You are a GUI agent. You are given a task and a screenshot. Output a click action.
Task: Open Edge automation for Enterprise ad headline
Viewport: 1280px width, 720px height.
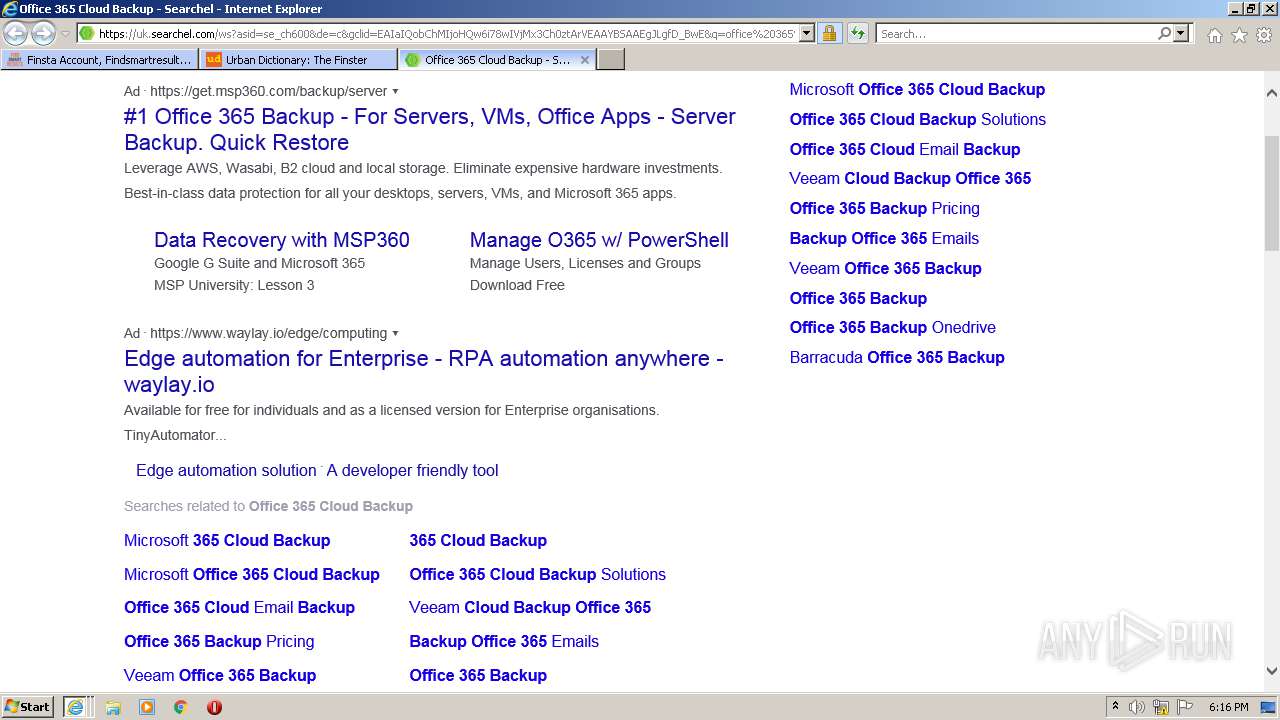[424, 371]
